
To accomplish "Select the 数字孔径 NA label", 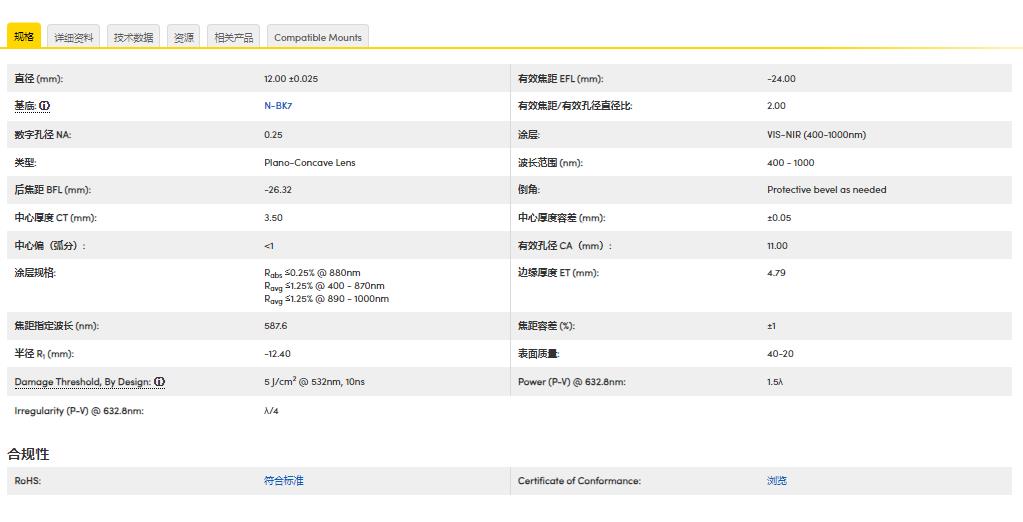I will (x=42, y=134).
